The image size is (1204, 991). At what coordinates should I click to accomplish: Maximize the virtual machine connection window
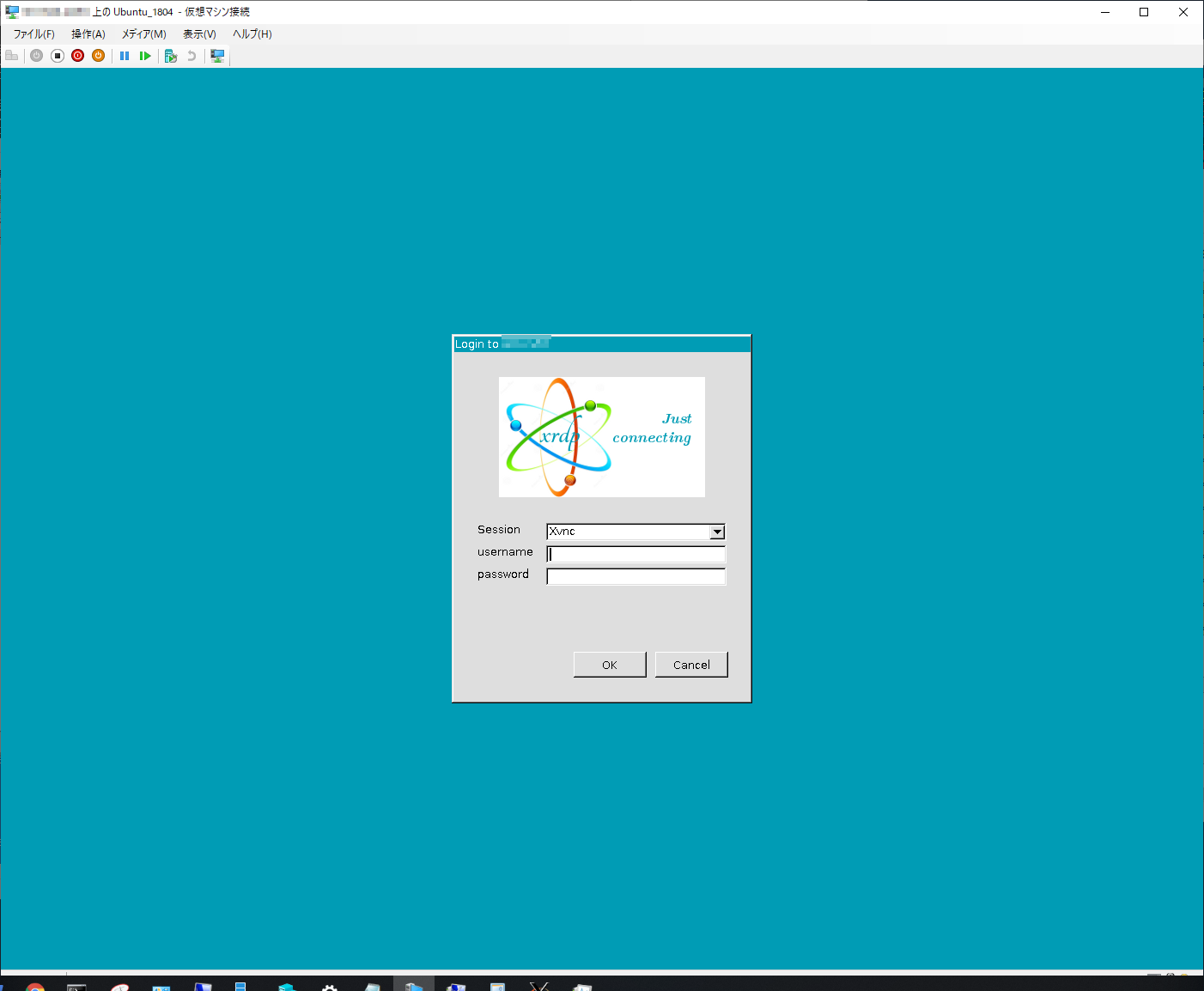pyautogui.click(x=1144, y=12)
